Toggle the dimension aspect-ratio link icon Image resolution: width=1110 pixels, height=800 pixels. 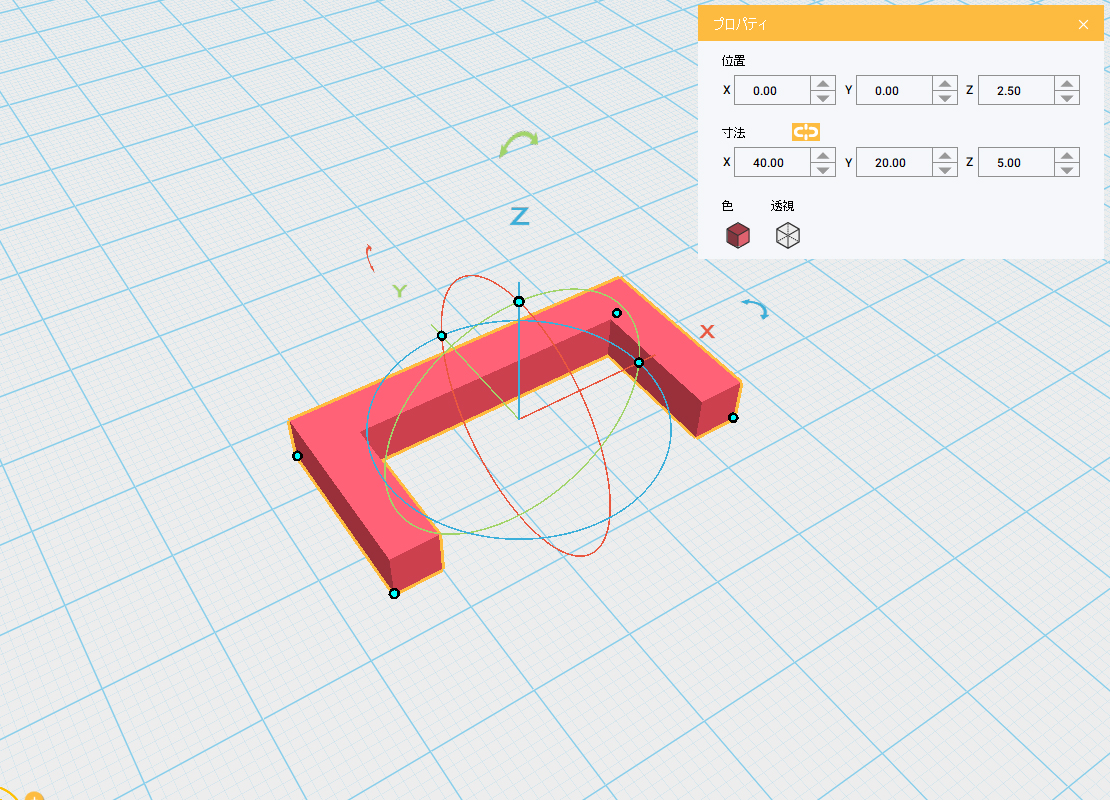[805, 132]
